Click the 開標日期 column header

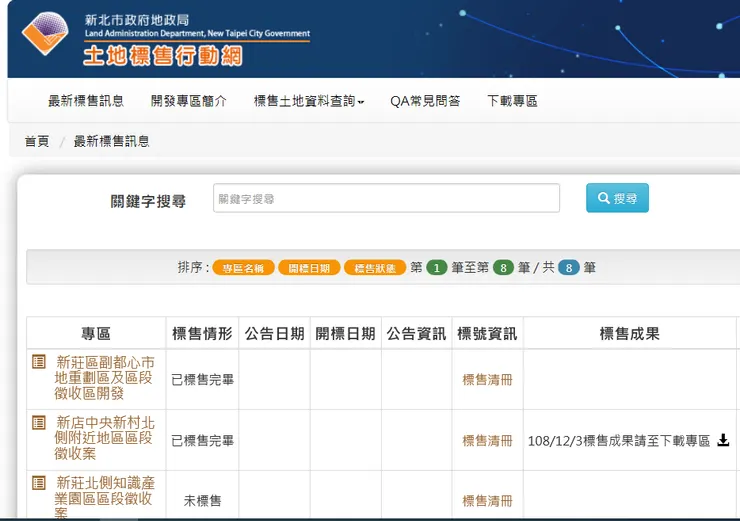tap(345, 334)
